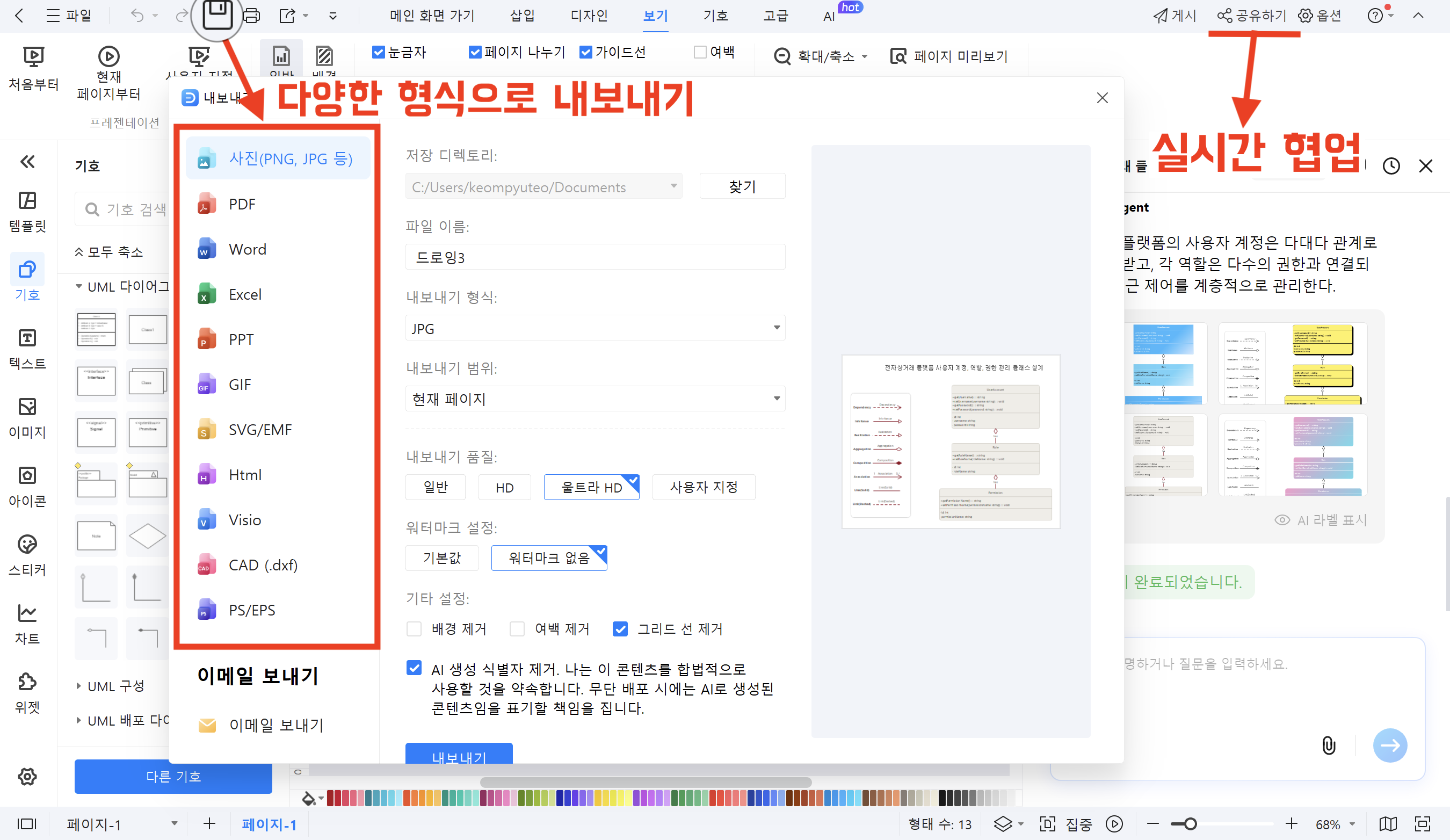The height and width of the screenshot is (840, 1450).
Task: Select PDF export format
Action: click(242, 204)
